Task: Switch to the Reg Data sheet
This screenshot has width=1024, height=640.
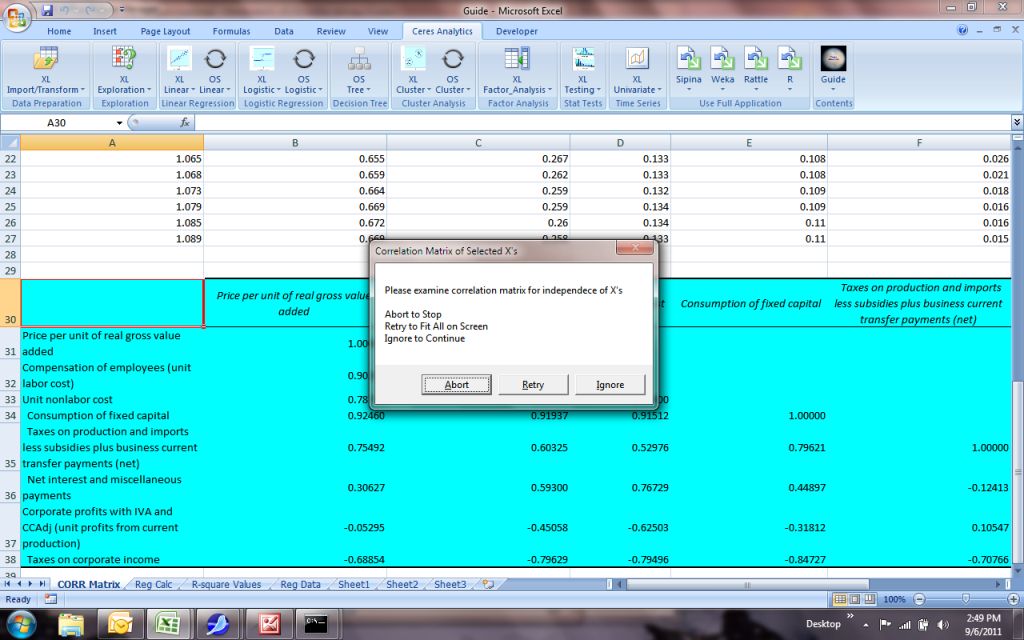Action: pos(300,584)
